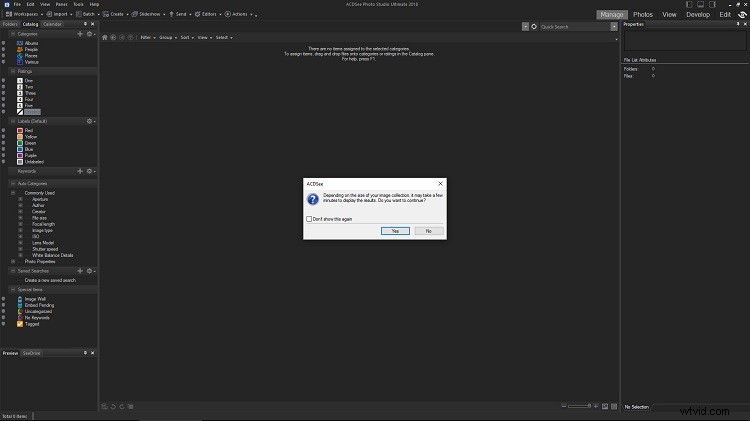Open the Tools menu
The height and width of the screenshot is (421, 750).
click(x=78, y=4)
